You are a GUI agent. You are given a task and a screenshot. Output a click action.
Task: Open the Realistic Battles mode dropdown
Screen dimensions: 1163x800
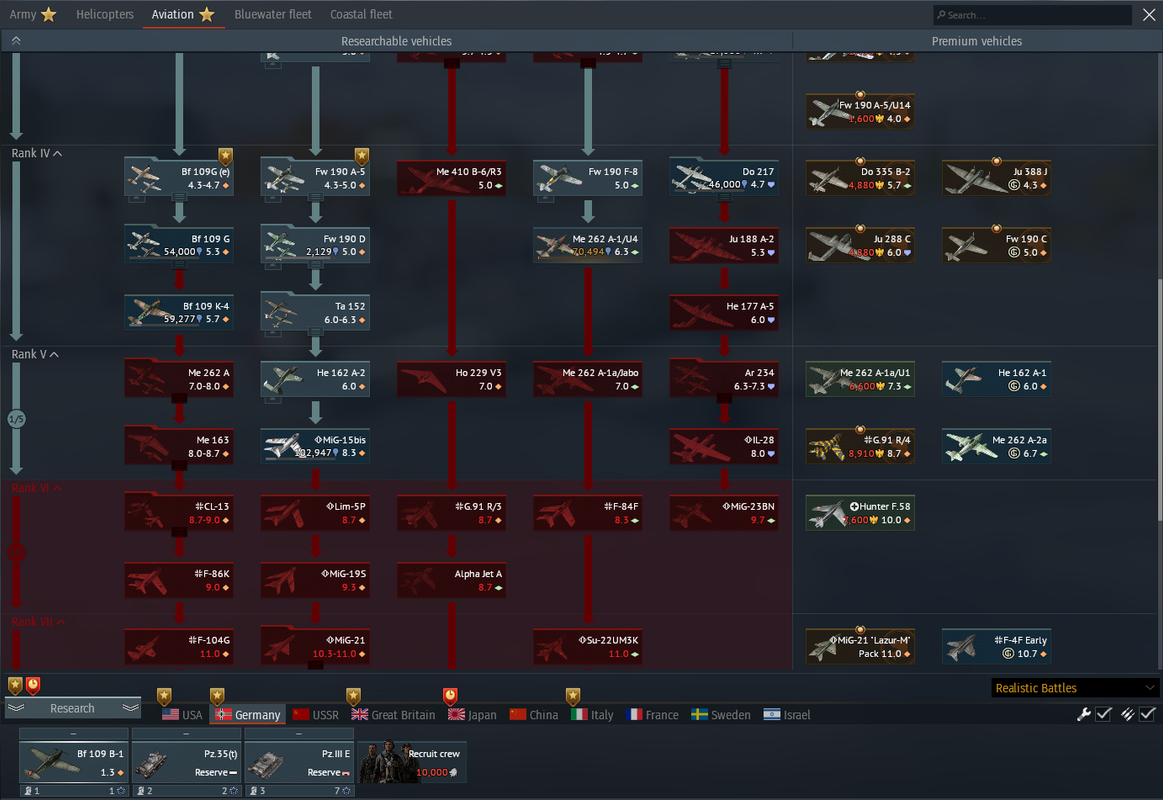tap(1075, 688)
